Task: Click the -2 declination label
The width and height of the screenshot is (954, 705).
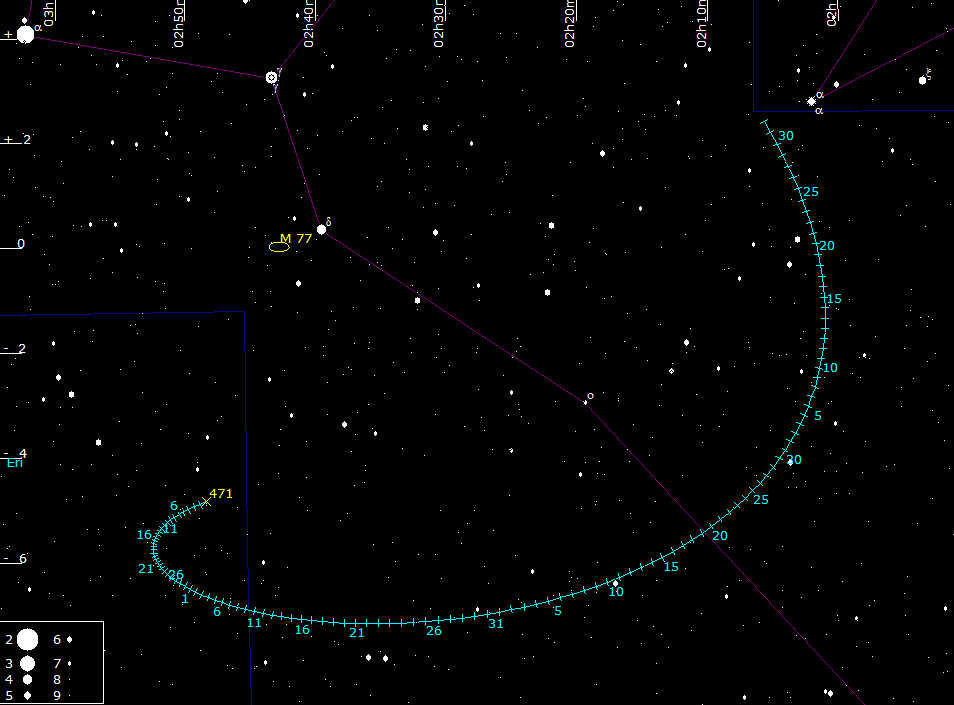Action: pos(15,349)
